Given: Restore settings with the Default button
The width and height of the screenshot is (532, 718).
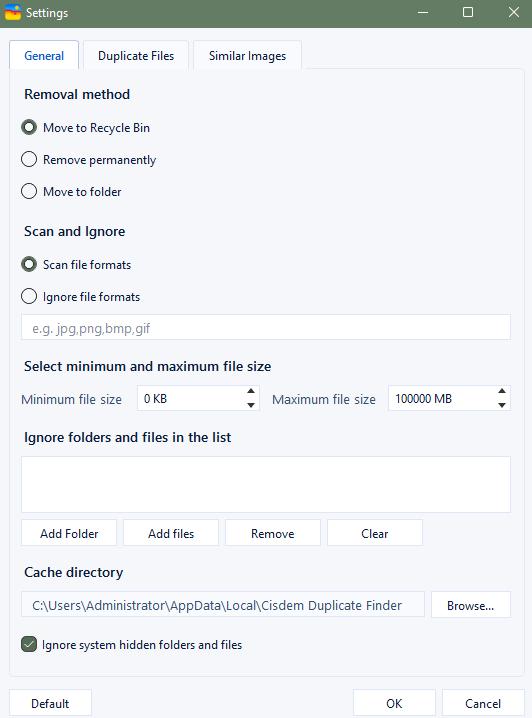Looking at the screenshot, I should pyautogui.click(x=50, y=703).
